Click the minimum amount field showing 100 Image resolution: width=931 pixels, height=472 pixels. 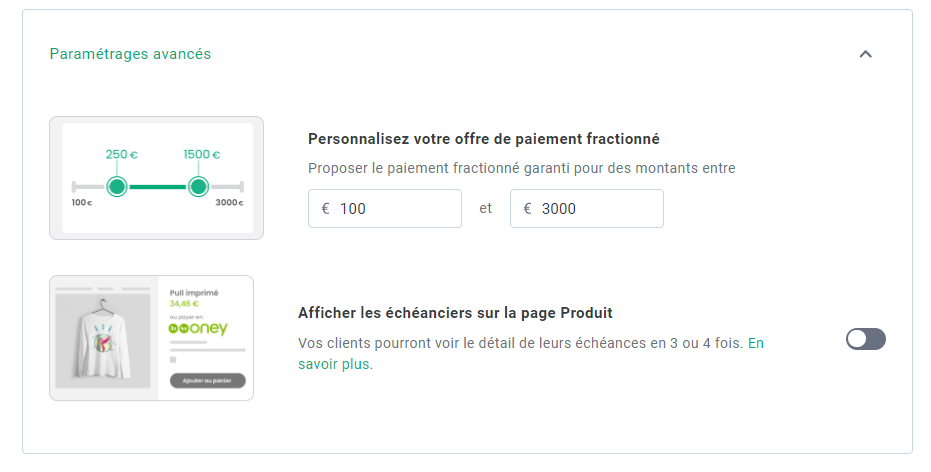tap(385, 208)
